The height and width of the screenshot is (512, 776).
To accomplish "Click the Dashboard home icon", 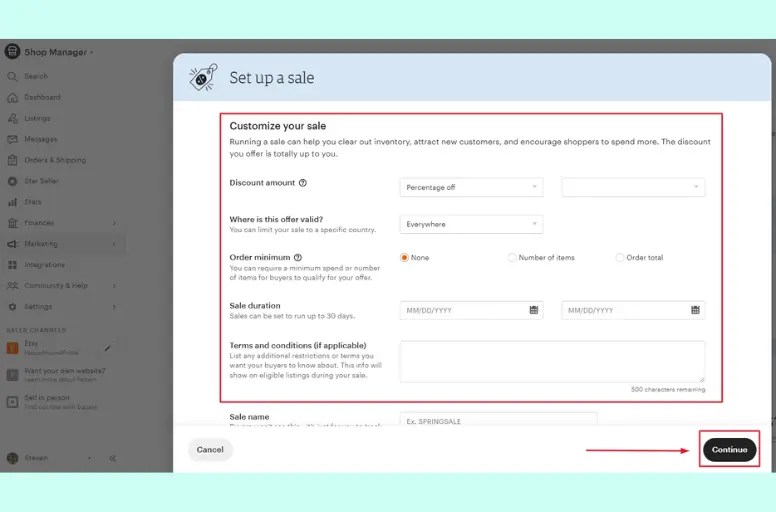I will (x=12, y=97).
